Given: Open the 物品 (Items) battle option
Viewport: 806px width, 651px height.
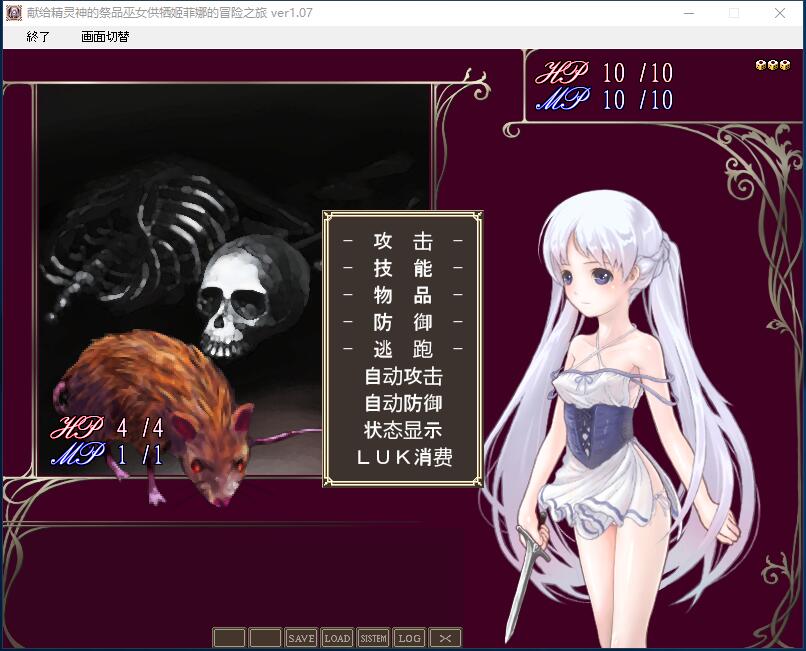Looking at the screenshot, I should [402, 296].
